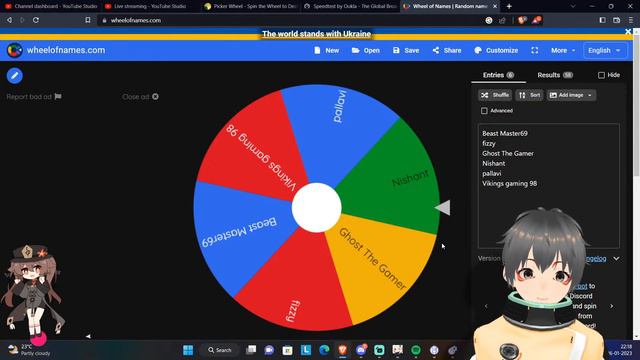Expand the More menu
This screenshot has height=360, width=640.
[563, 50]
